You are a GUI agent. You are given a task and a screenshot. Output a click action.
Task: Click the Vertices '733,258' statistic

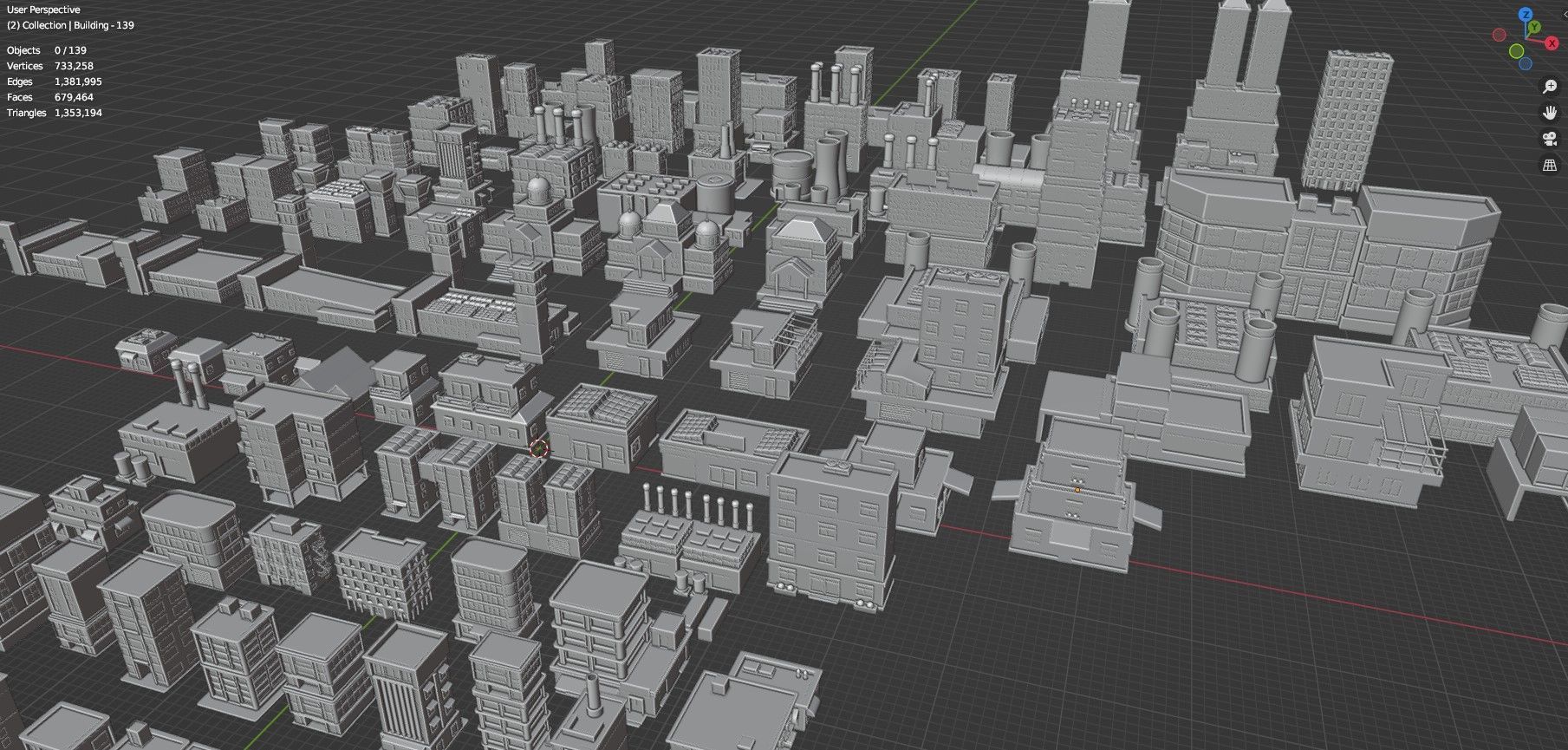pyautogui.click(x=74, y=66)
